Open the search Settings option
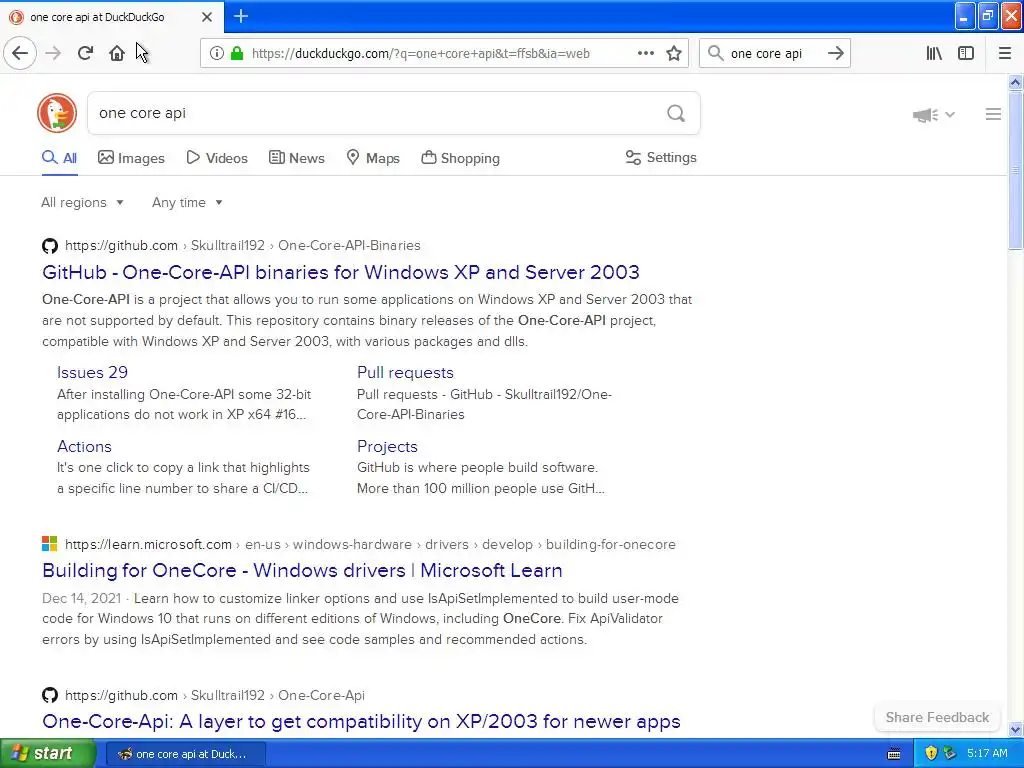 click(x=661, y=157)
